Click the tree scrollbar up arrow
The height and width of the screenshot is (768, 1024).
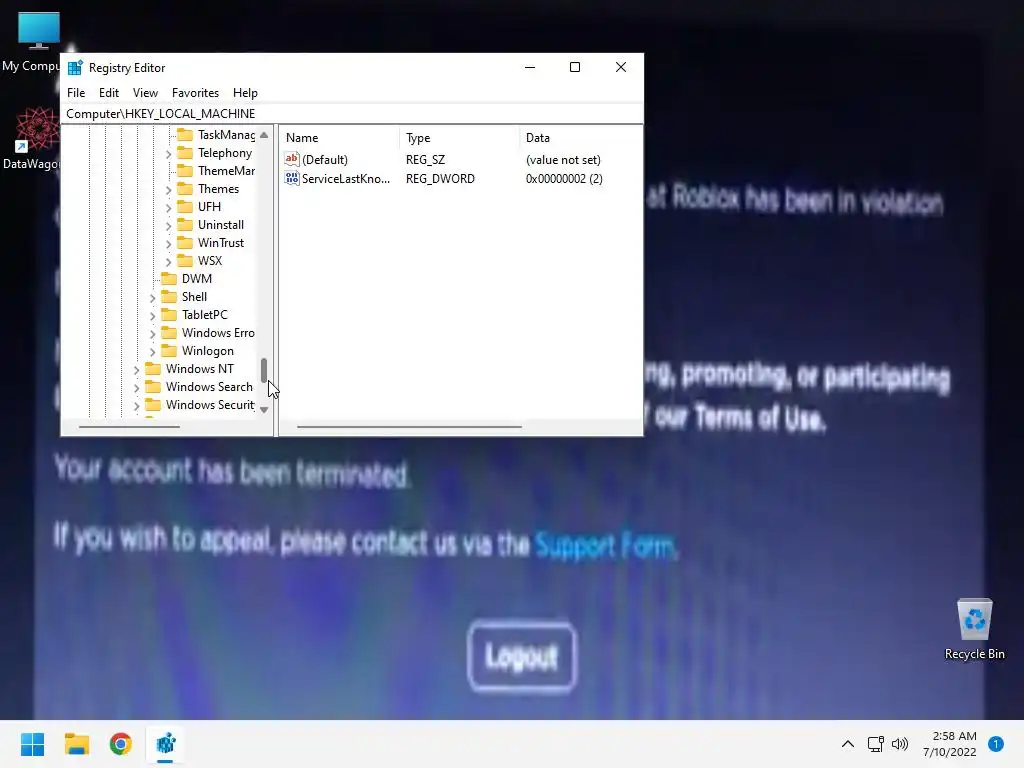pos(264,135)
